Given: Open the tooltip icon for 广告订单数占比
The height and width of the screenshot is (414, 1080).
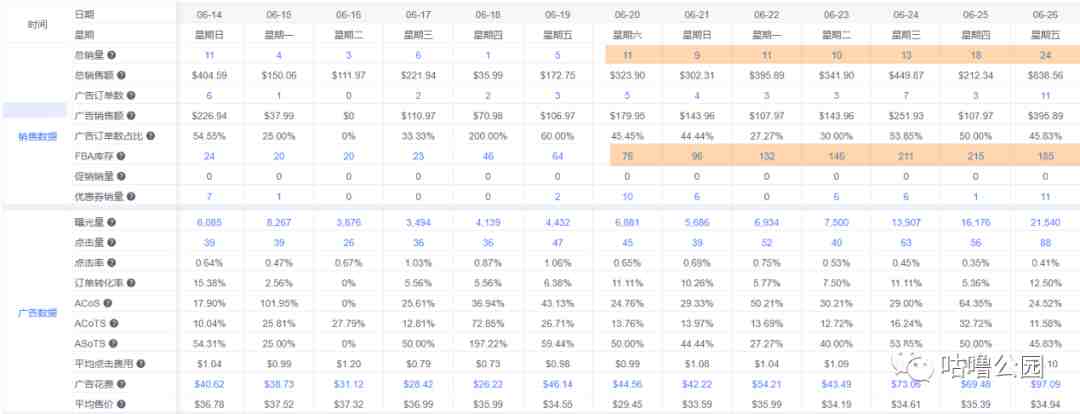Looking at the screenshot, I should coord(150,136).
